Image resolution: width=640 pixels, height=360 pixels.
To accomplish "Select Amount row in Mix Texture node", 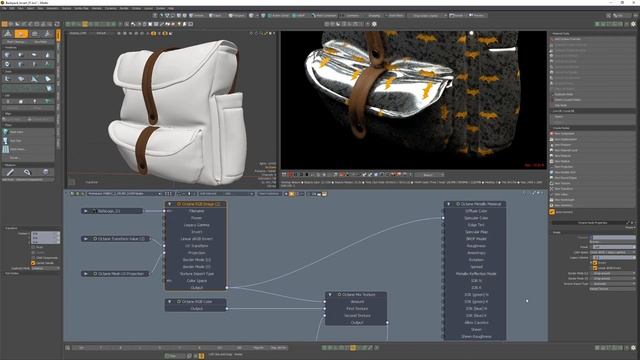I will pyautogui.click(x=357, y=302).
